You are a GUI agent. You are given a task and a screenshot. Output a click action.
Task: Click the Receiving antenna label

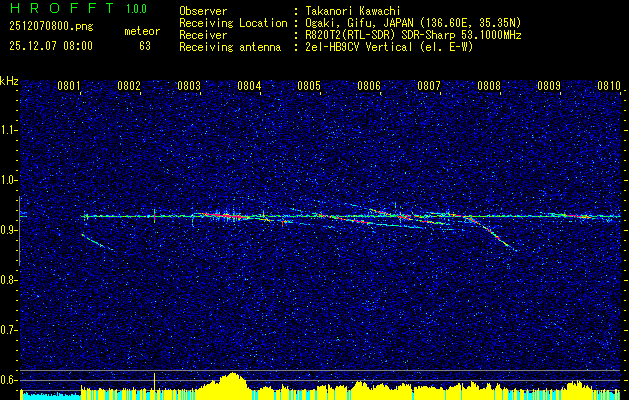pos(230,47)
